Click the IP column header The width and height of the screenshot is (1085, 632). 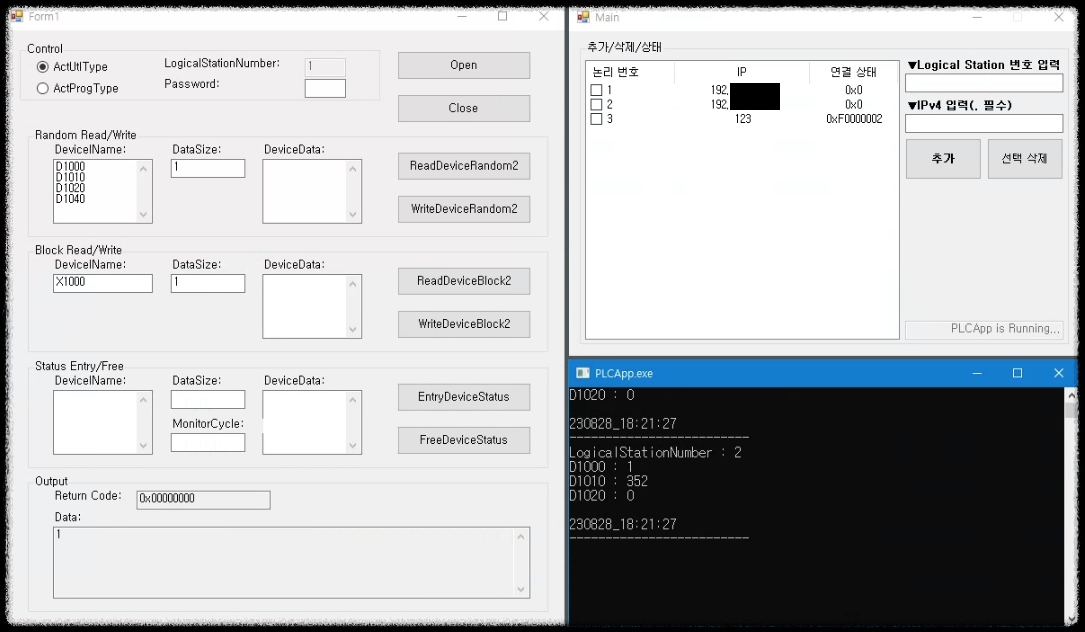[x=742, y=71]
